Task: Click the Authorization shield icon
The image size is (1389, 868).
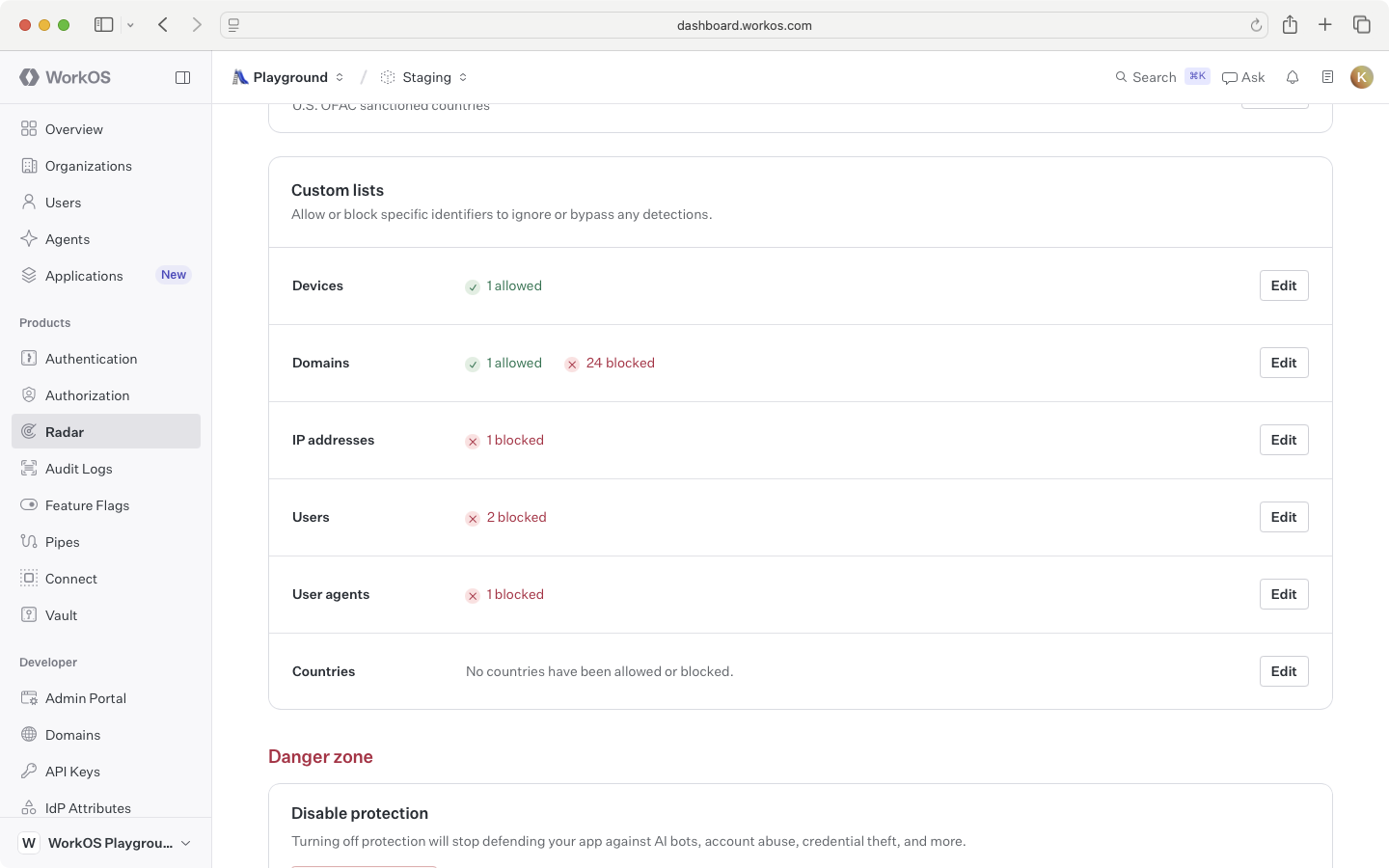Action: (x=29, y=395)
